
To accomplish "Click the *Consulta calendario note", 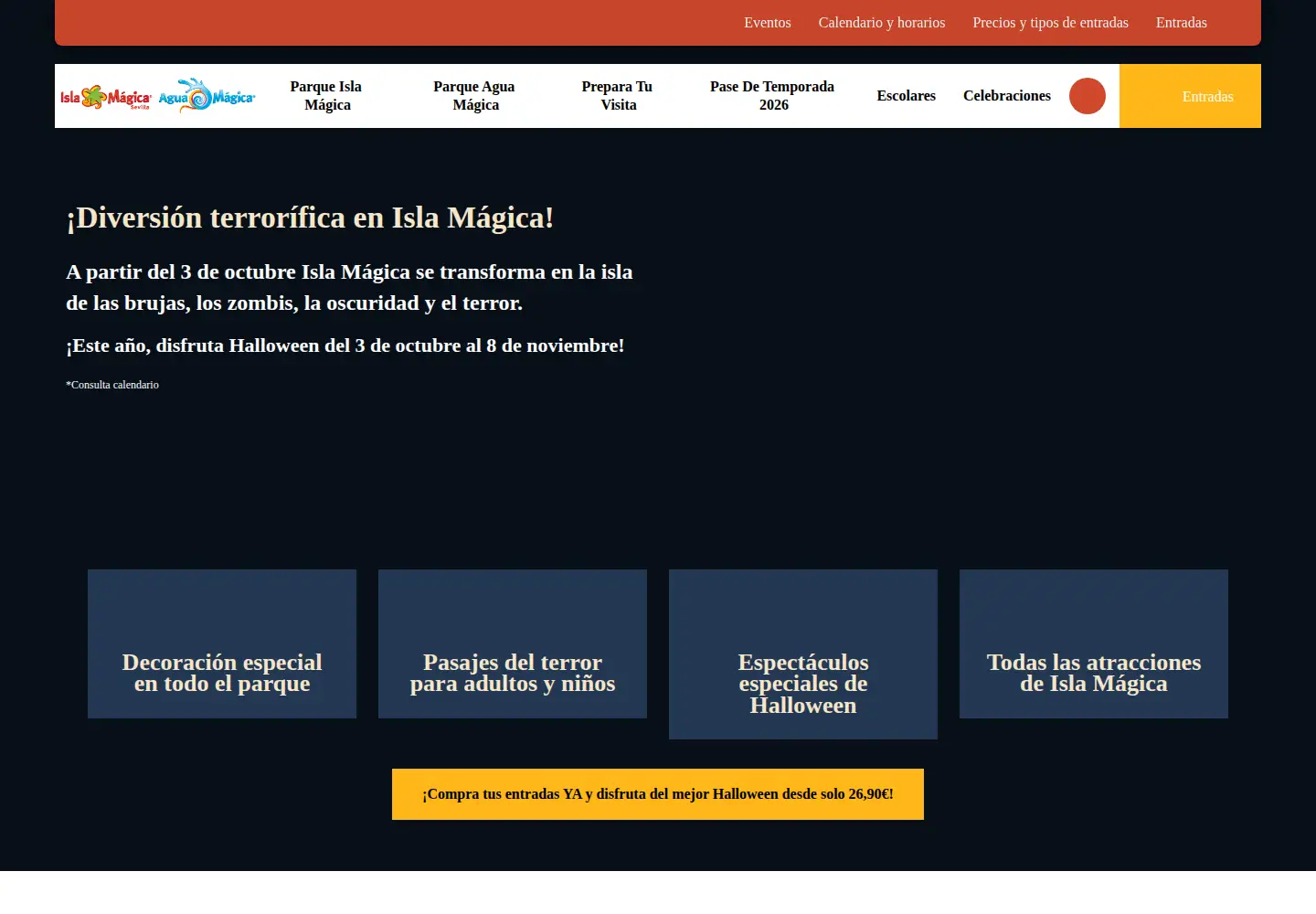I will (112, 385).
